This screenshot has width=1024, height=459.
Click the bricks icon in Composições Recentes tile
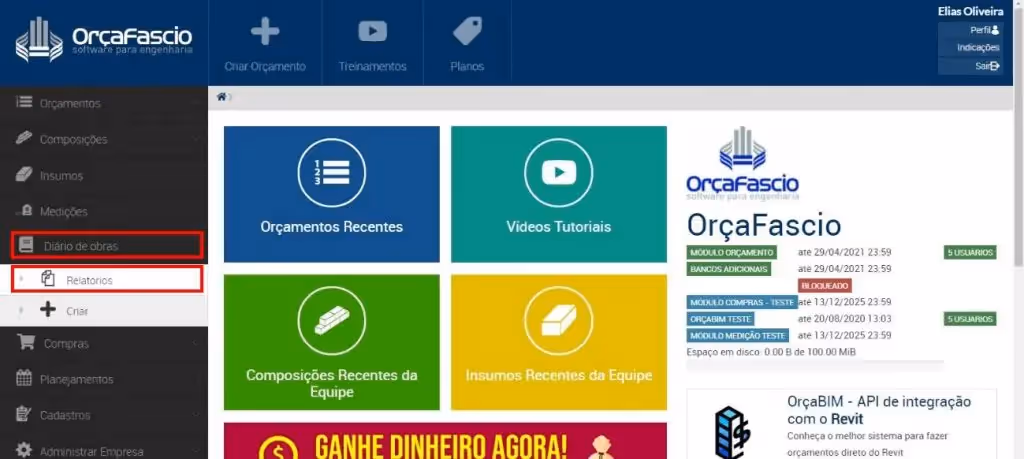(x=332, y=321)
